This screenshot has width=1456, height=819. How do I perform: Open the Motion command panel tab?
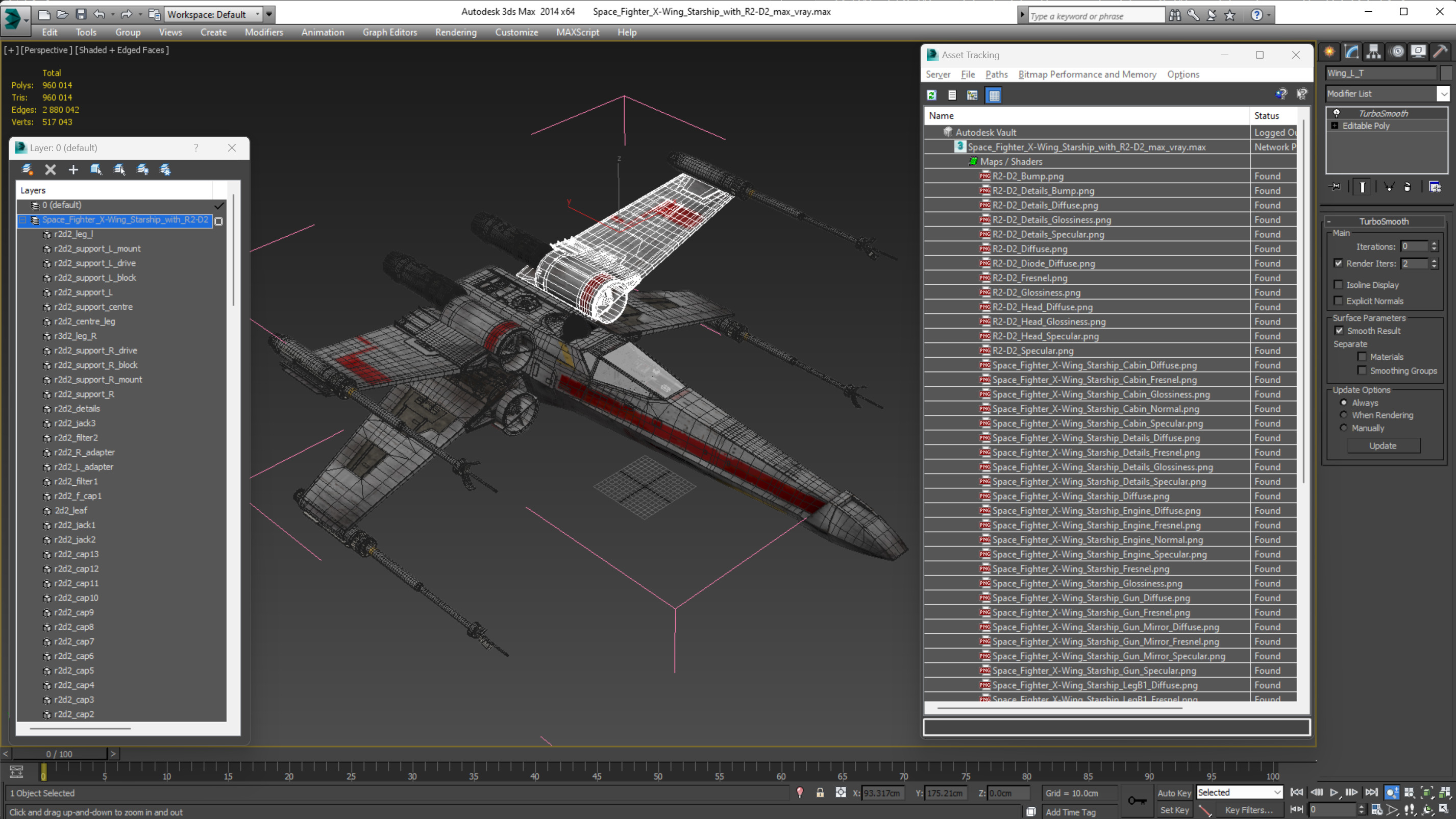tap(1397, 52)
